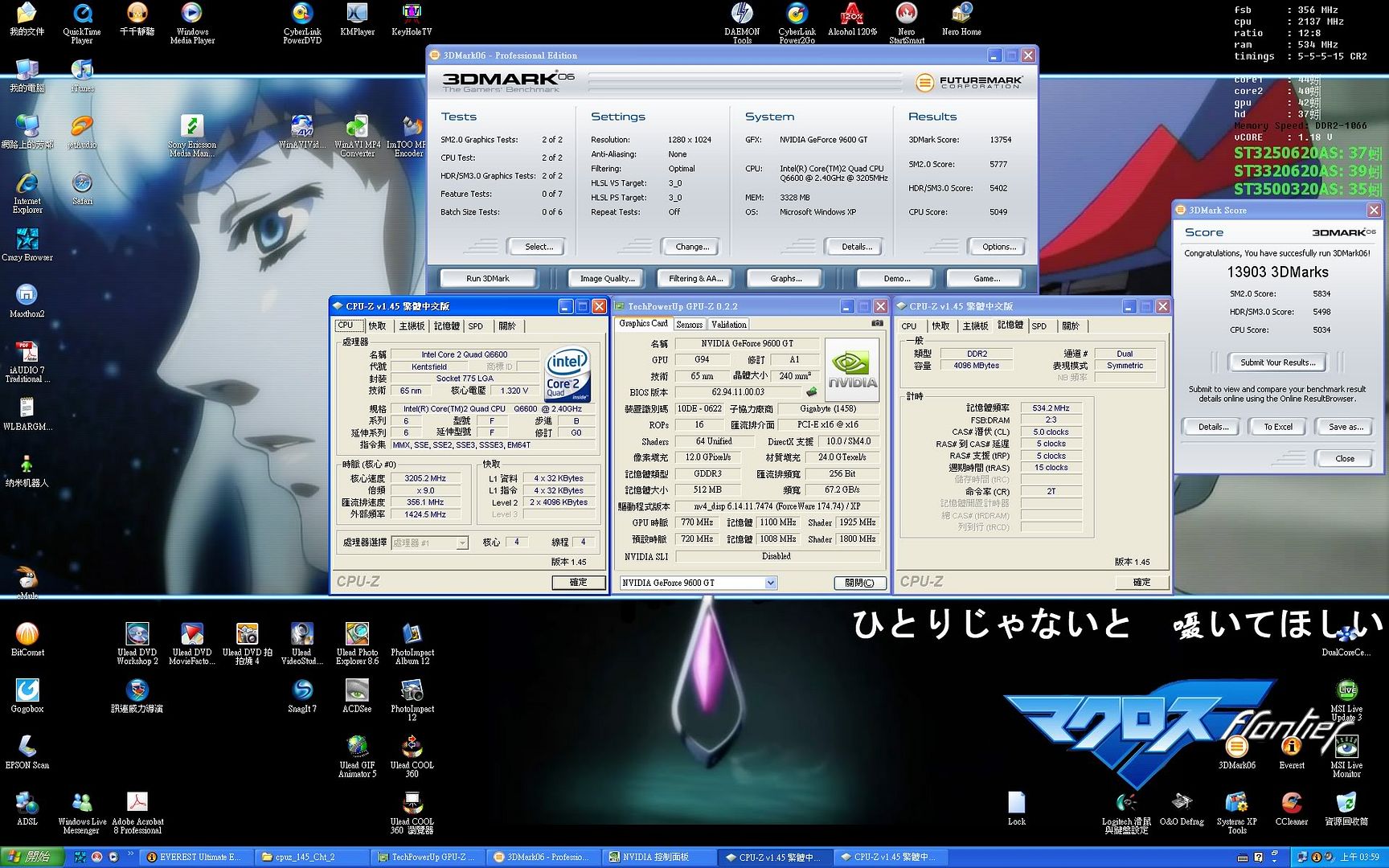
Task: Open Validation tab in GPU-Z
Action: pyautogui.click(x=728, y=324)
